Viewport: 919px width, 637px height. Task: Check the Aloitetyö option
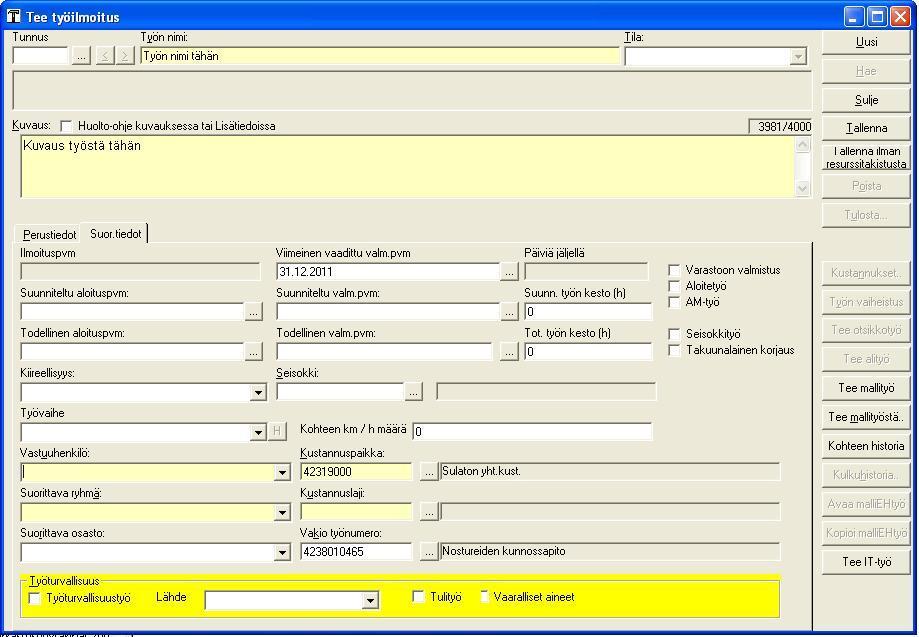coord(675,286)
